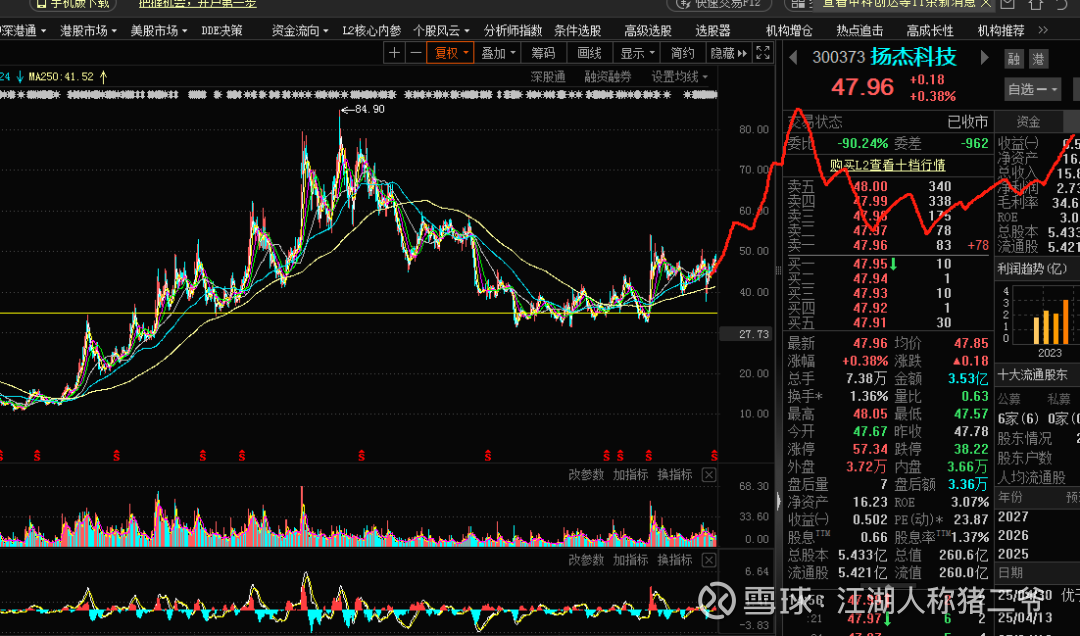1080x636 pixels.
Task: Click the + icon to zoom in chart
Action: [x=395, y=52]
